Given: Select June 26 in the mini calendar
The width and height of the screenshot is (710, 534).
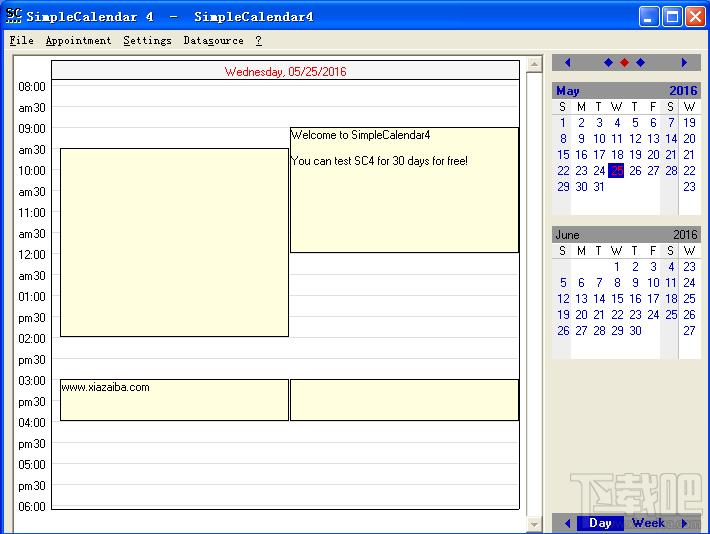Looking at the screenshot, I should 563,330.
